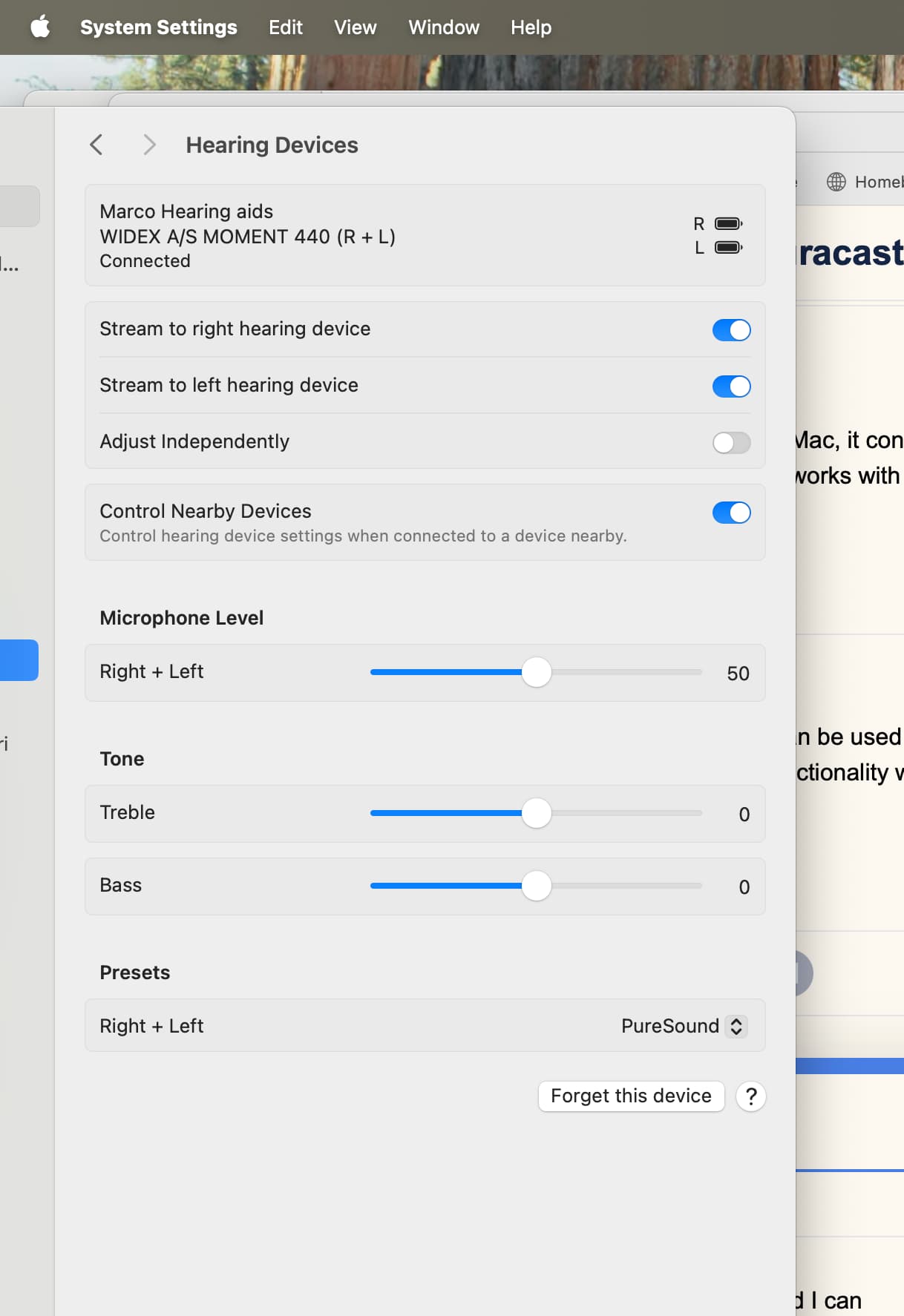Viewport: 904px width, 1316px height.
Task: Click the Microphone Level slider knob
Action: (x=536, y=672)
